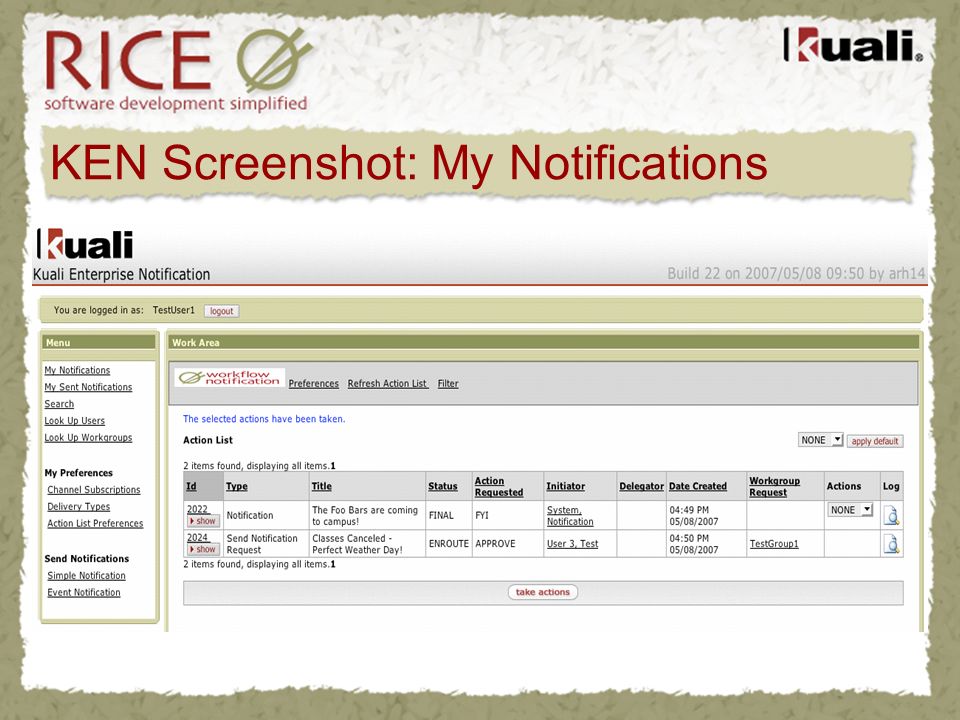The image size is (960, 720).
Task: Open Channel Subscriptions preferences
Action: [94, 490]
